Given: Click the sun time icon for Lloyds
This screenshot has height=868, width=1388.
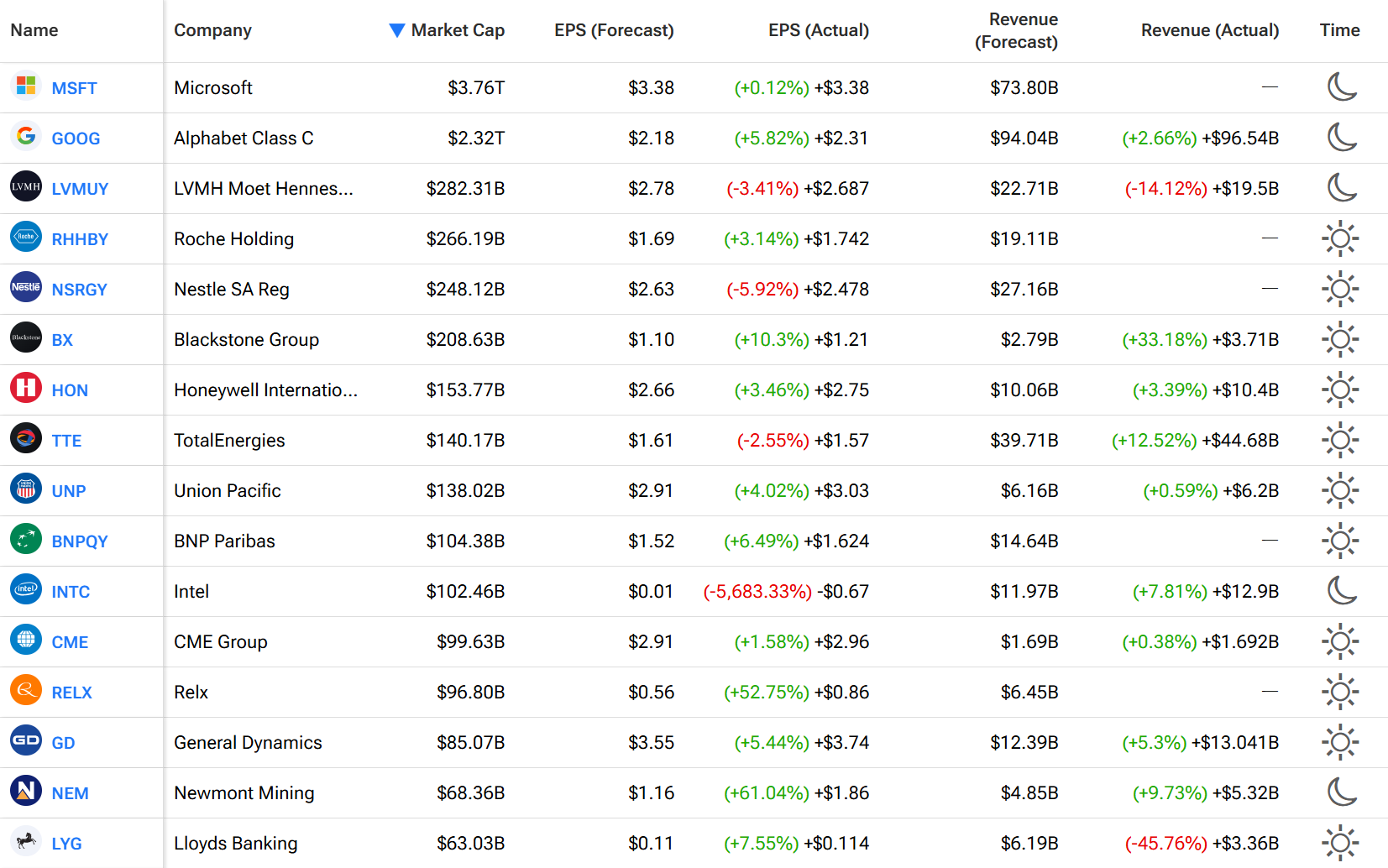Looking at the screenshot, I should tap(1340, 843).
